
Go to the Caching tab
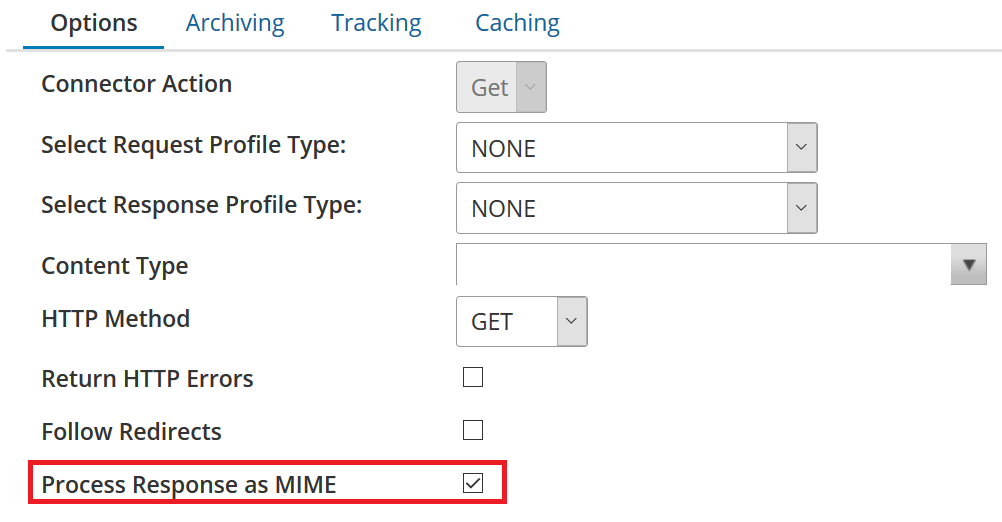pos(517,23)
